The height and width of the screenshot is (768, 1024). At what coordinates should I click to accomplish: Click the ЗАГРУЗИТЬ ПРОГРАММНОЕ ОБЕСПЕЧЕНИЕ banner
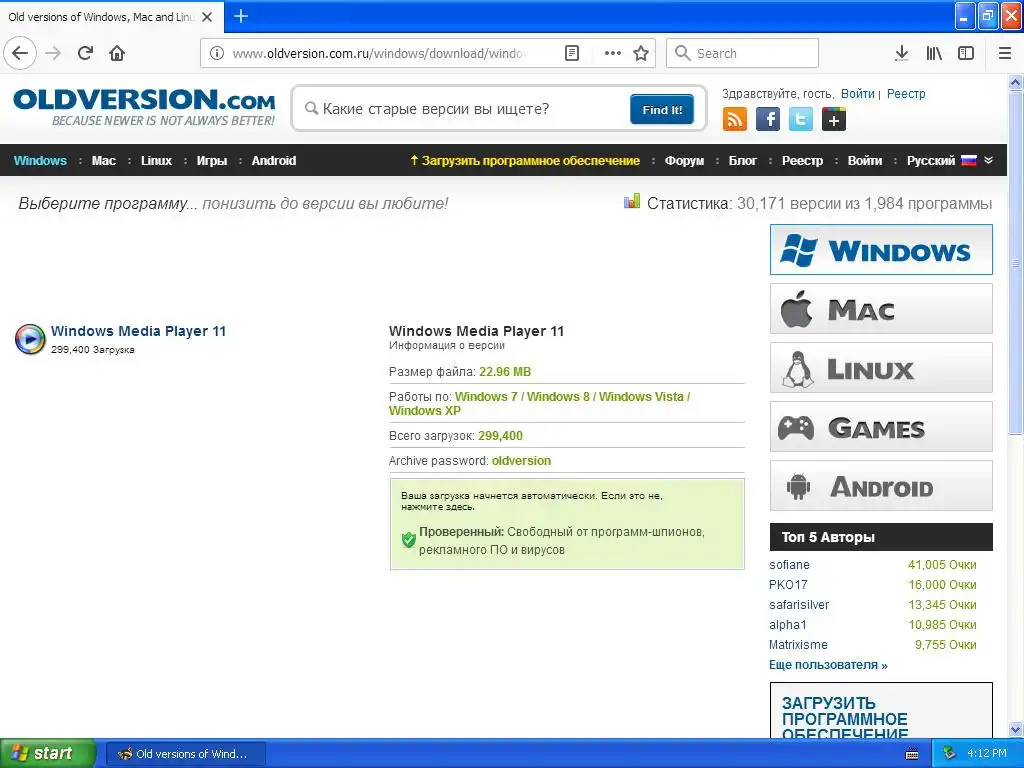(881, 711)
